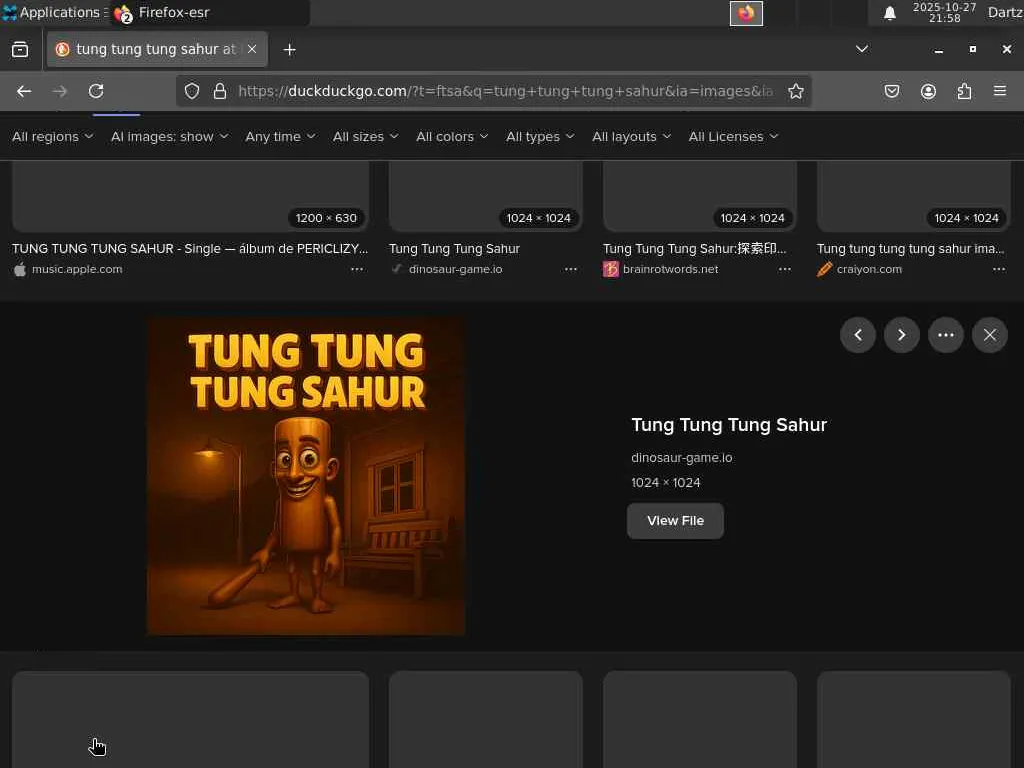
Task: Open the Firefox account icon
Action: [928, 91]
